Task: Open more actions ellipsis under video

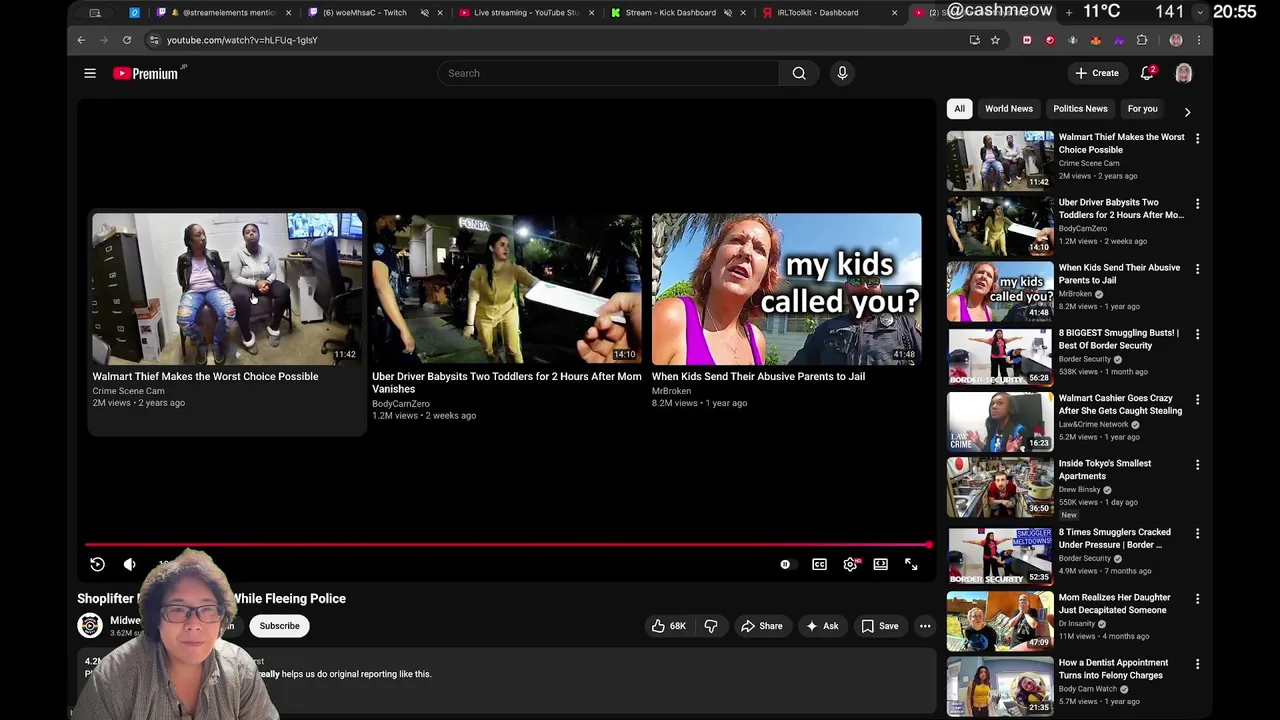Action: pyautogui.click(x=925, y=626)
